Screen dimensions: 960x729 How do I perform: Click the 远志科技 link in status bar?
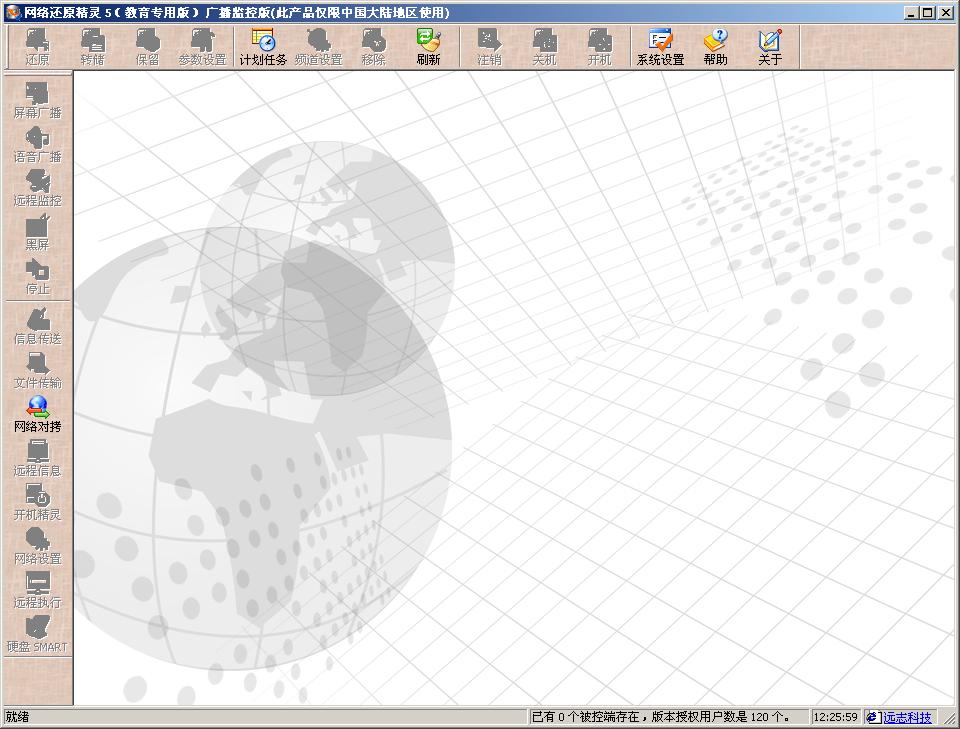pos(906,717)
